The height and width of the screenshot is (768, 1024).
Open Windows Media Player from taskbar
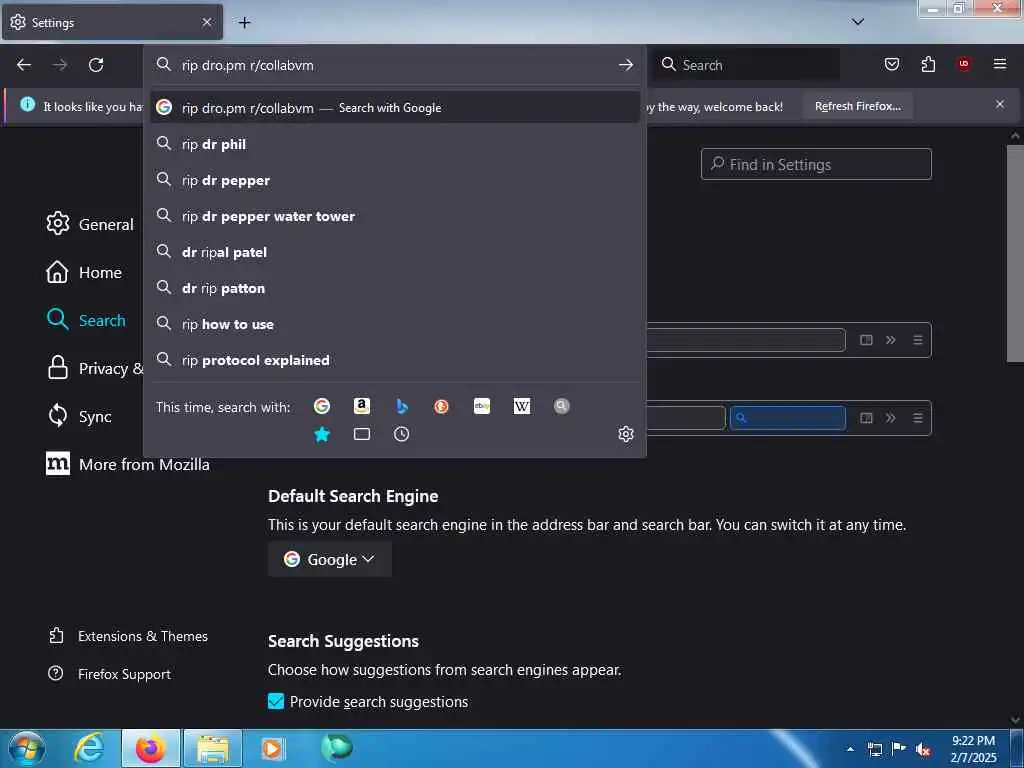(272, 748)
